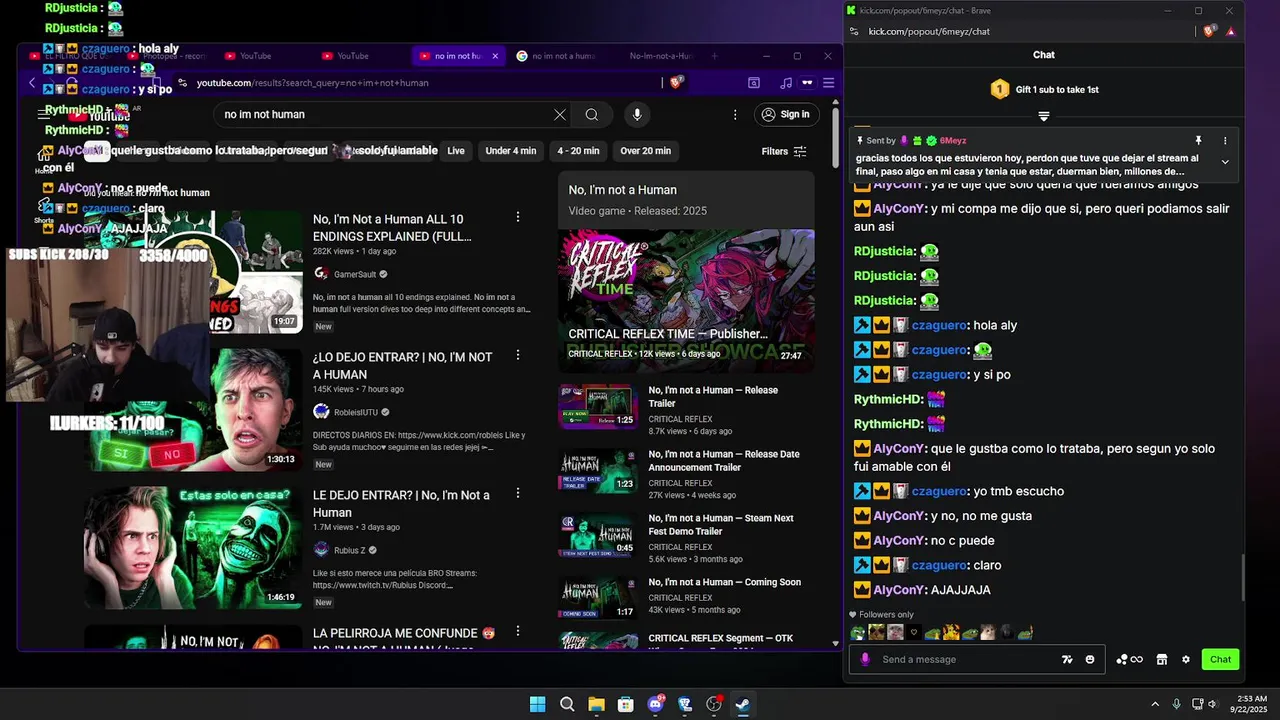Switch to the Google 'no im not a huma' tab

pos(556,56)
